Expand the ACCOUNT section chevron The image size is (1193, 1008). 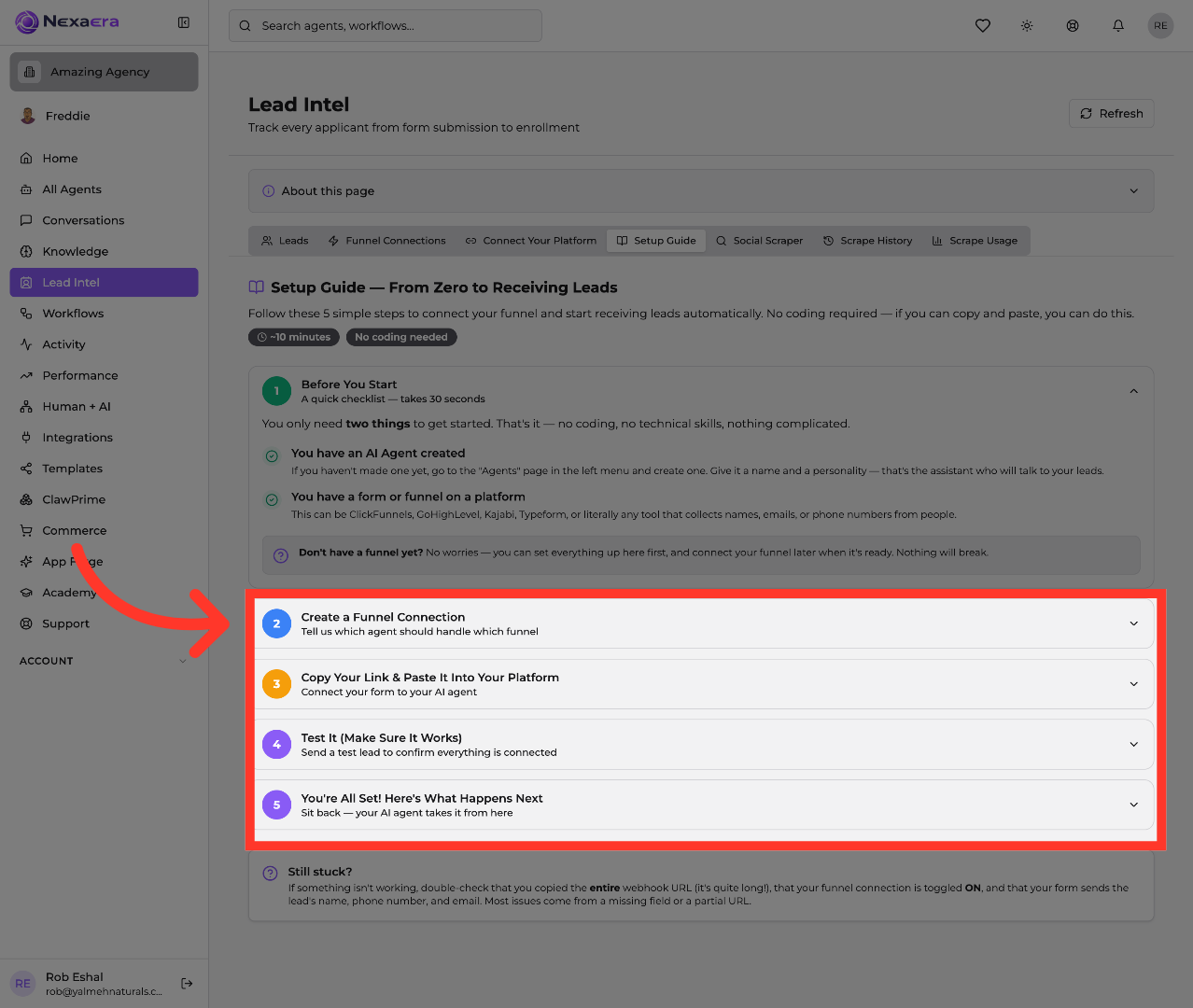[183, 661]
